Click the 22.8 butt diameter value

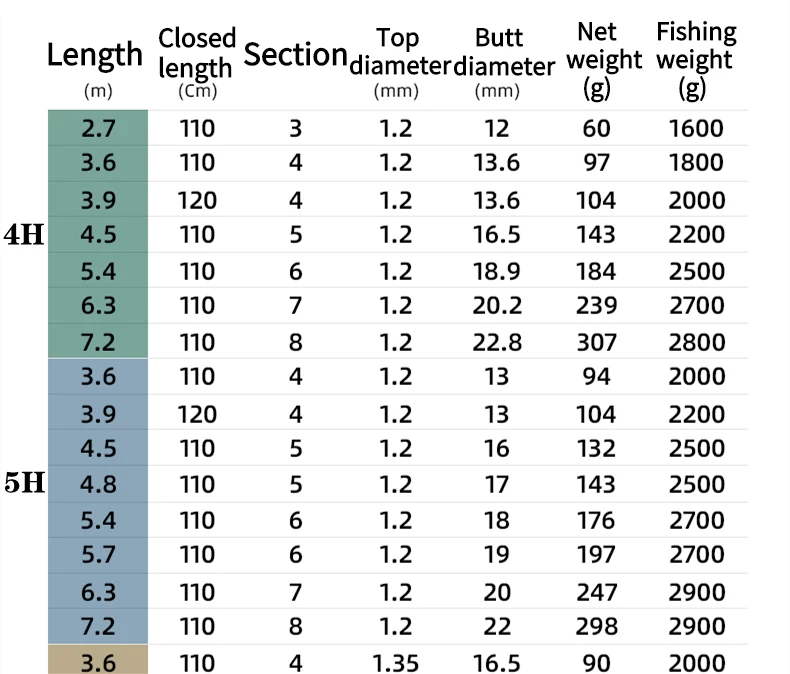(497, 343)
